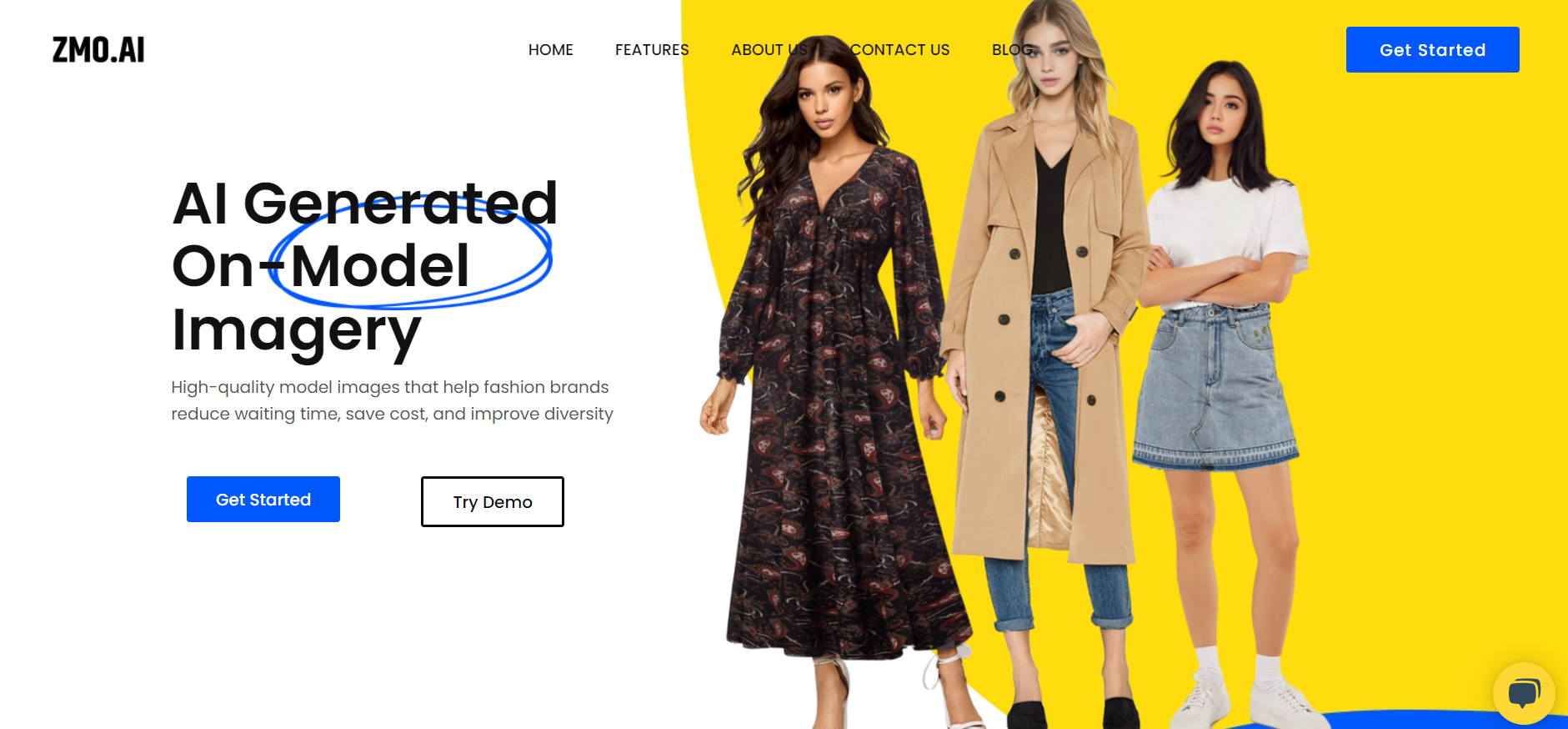The width and height of the screenshot is (1568, 729).
Task: Click the ZMO.AI logo
Action: pyautogui.click(x=98, y=50)
